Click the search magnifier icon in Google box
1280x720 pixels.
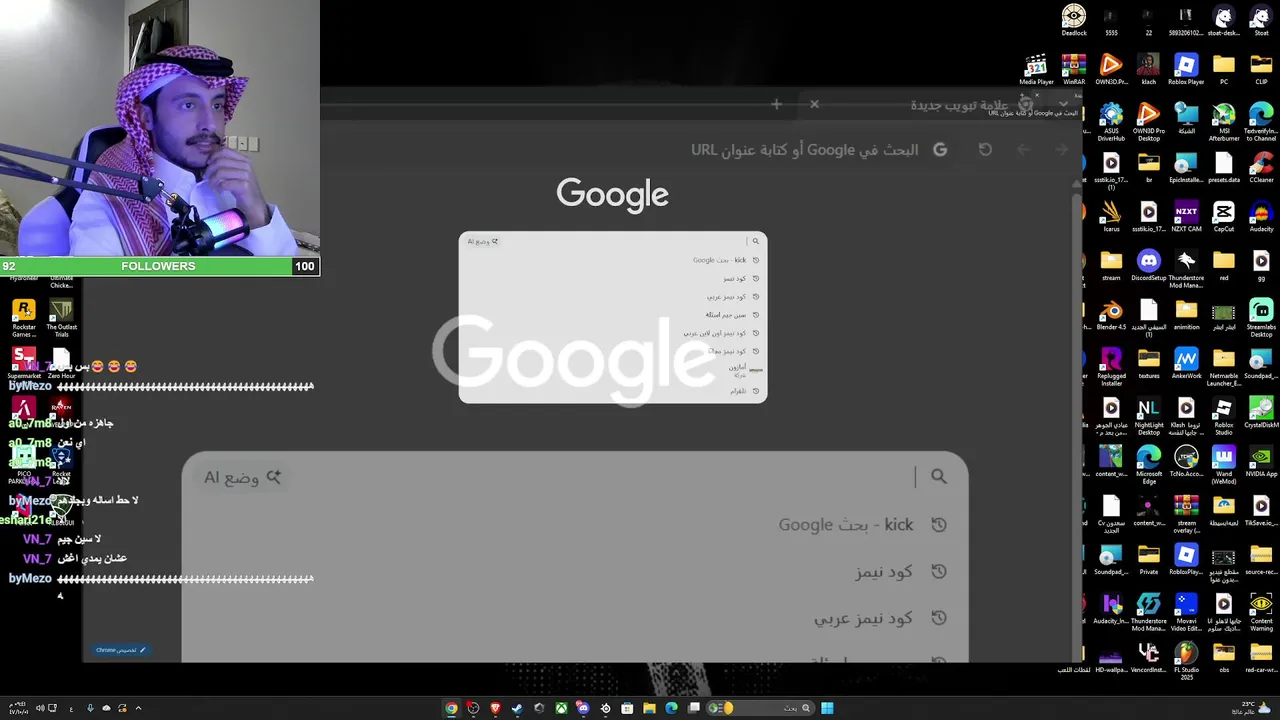click(x=938, y=477)
